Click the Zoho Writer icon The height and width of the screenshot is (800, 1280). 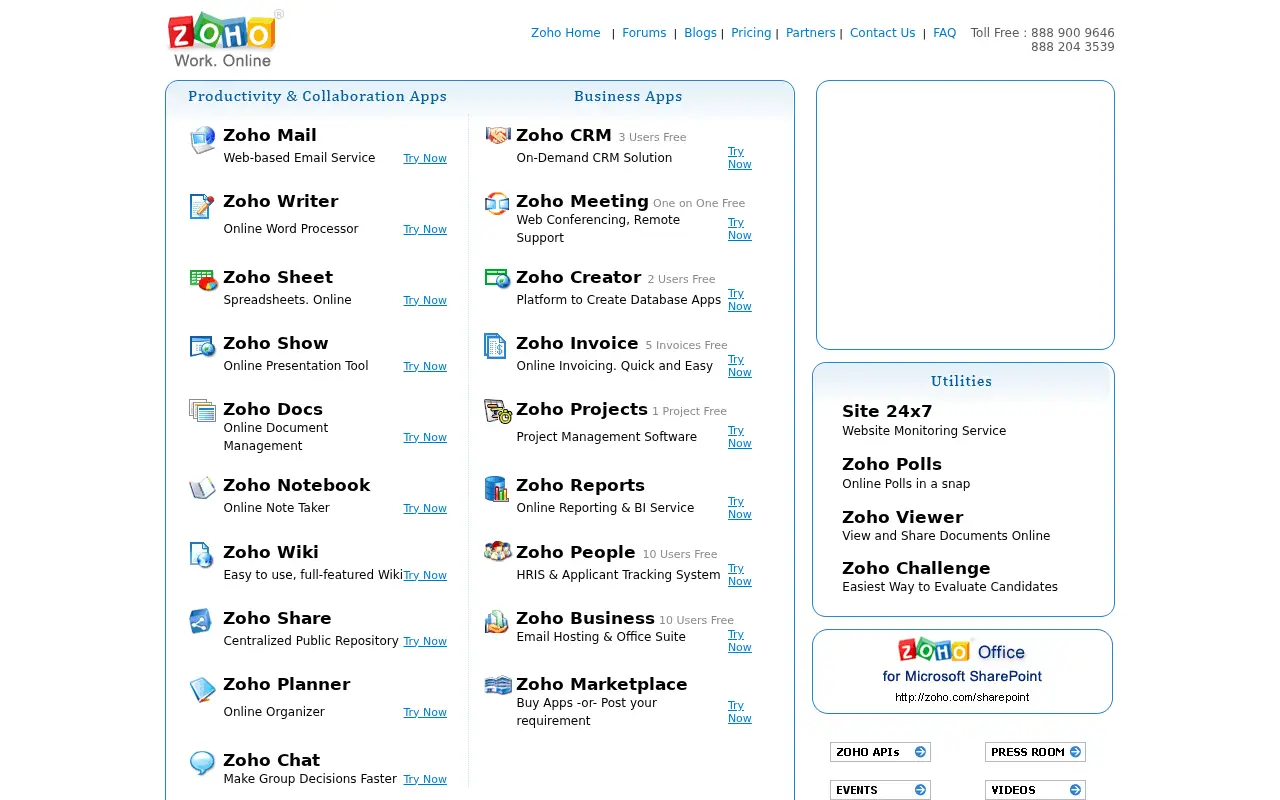pyautogui.click(x=202, y=206)
